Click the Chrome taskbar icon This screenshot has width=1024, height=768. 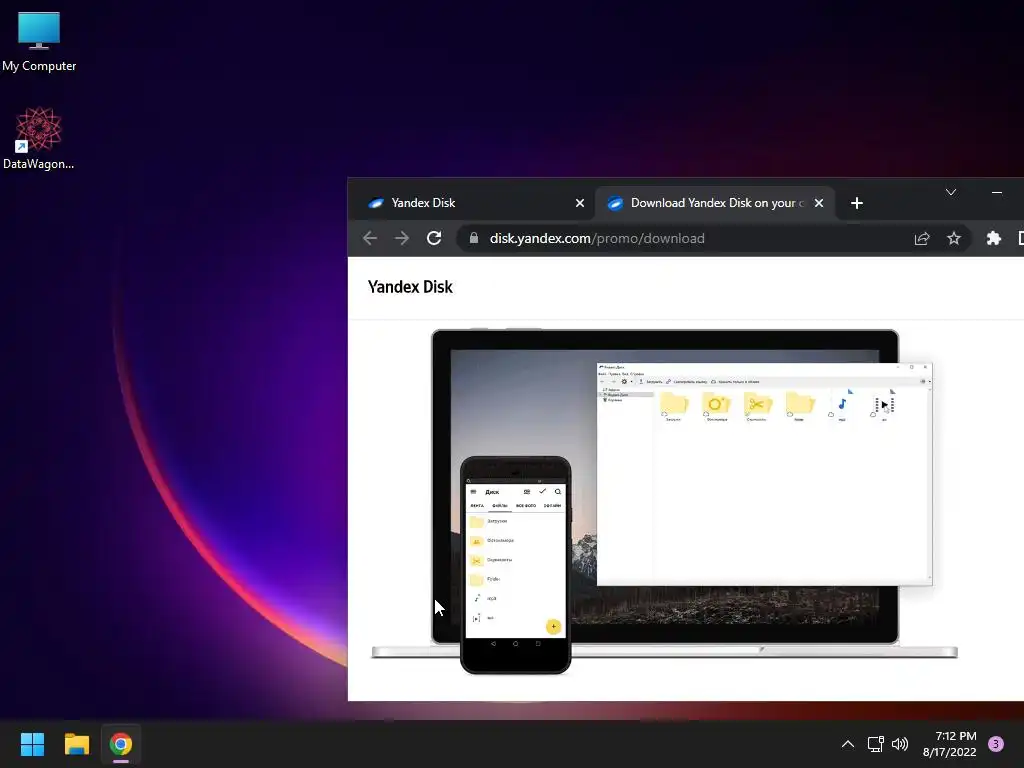coord(121,744)
